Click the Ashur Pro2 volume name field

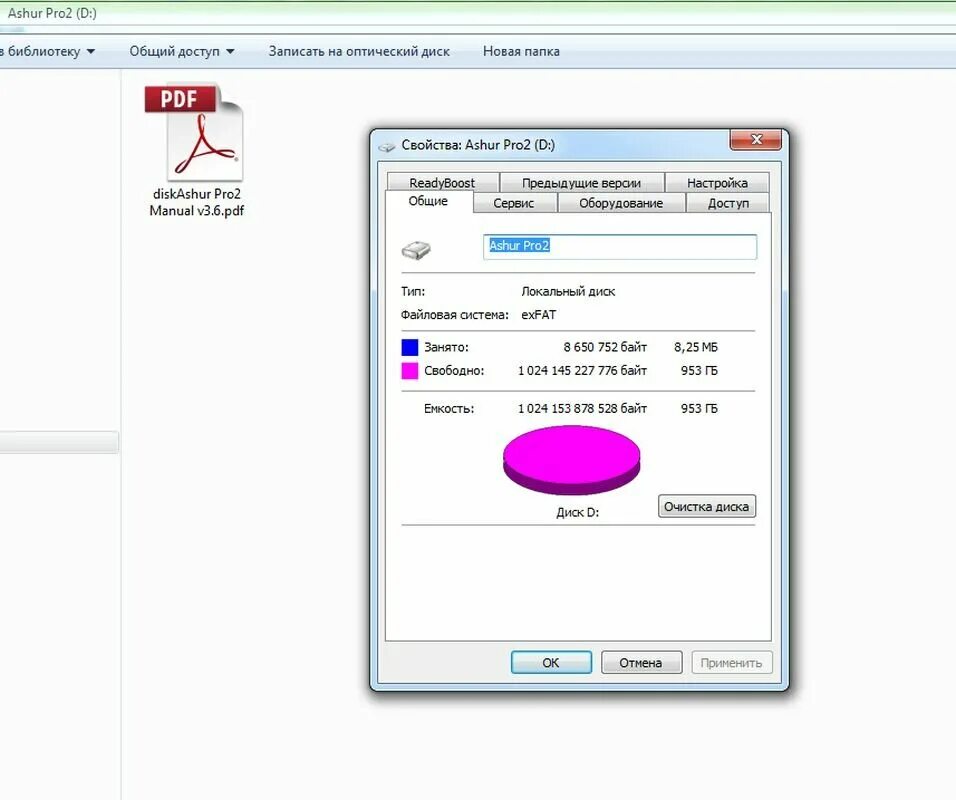coord(619,246)
